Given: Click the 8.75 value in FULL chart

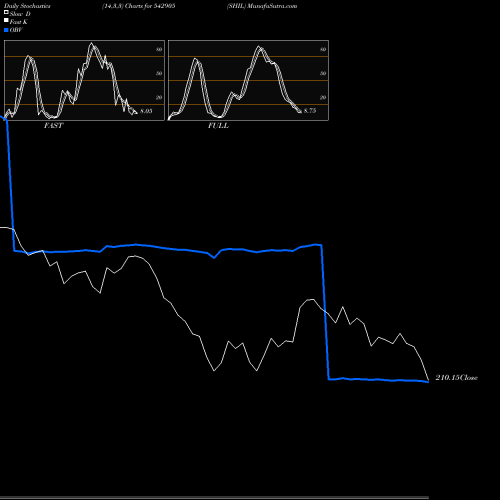Looking at the screenshot, I should pos(310,111).
